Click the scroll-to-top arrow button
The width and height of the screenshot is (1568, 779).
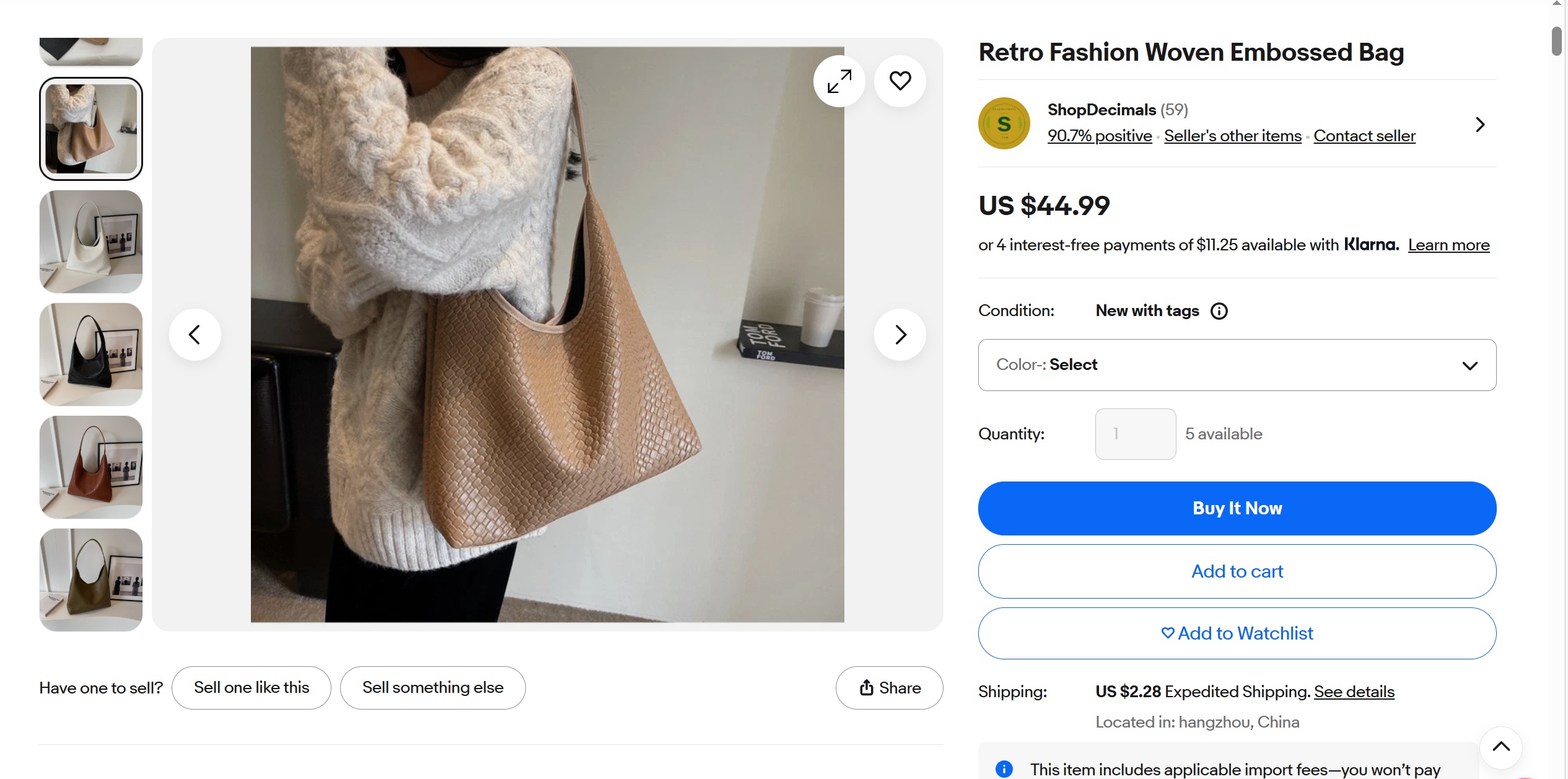(1500, 747)
